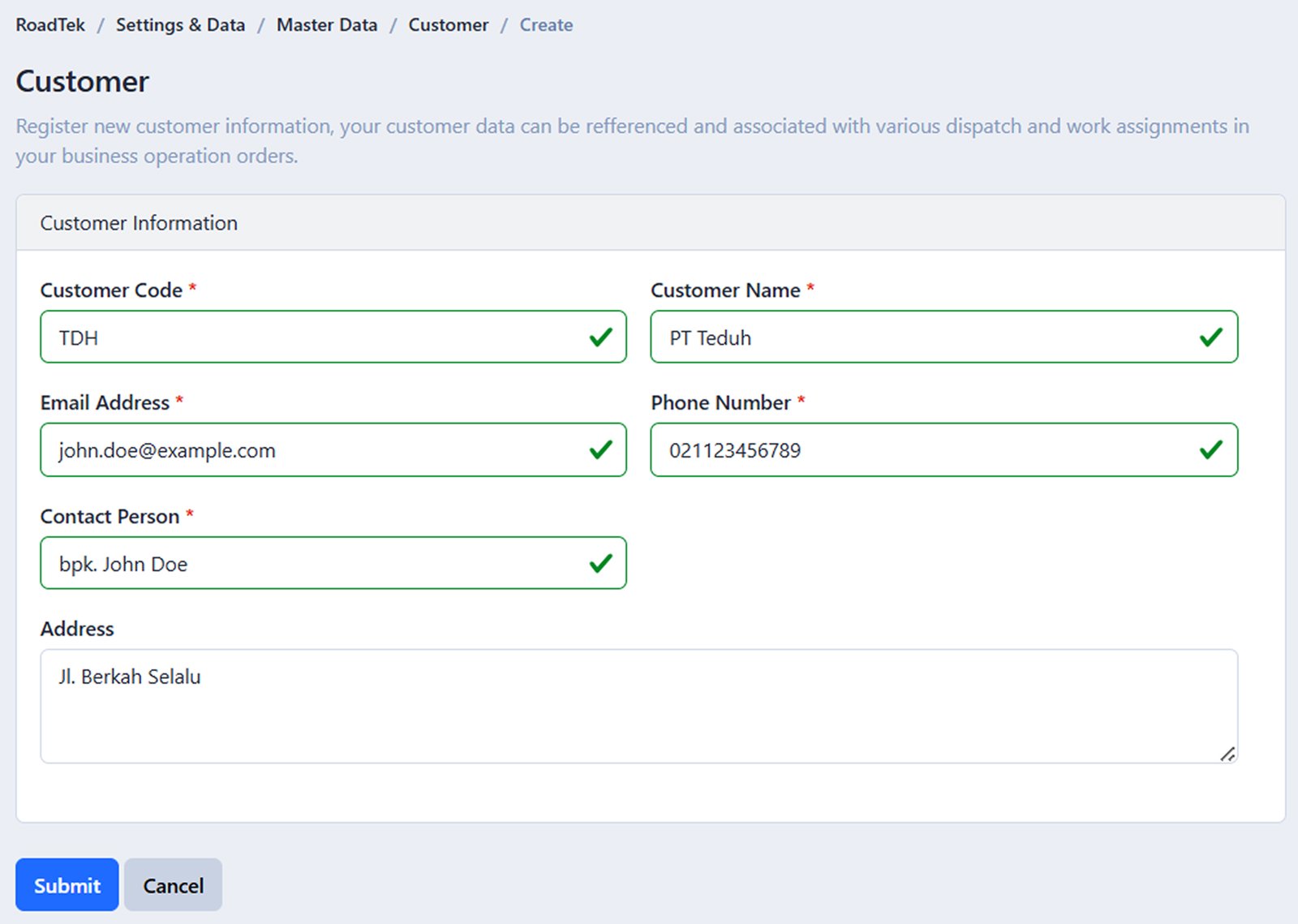Return to Customer list via breadcrumb

tap(448, 25)
